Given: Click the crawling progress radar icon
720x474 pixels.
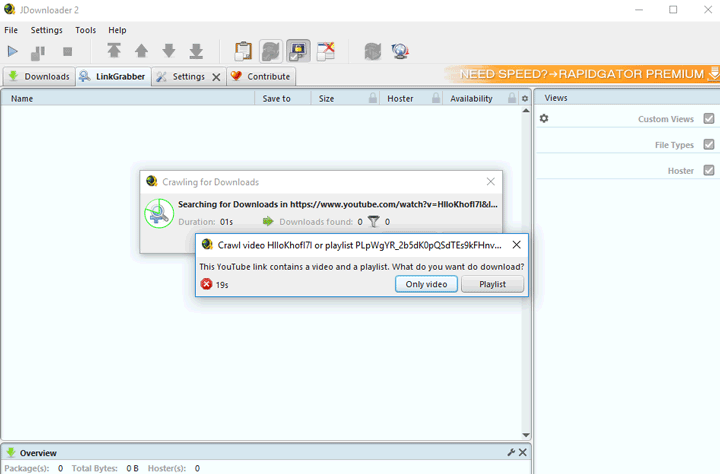Looking at the screenshot, I should (x=159, y=214).
